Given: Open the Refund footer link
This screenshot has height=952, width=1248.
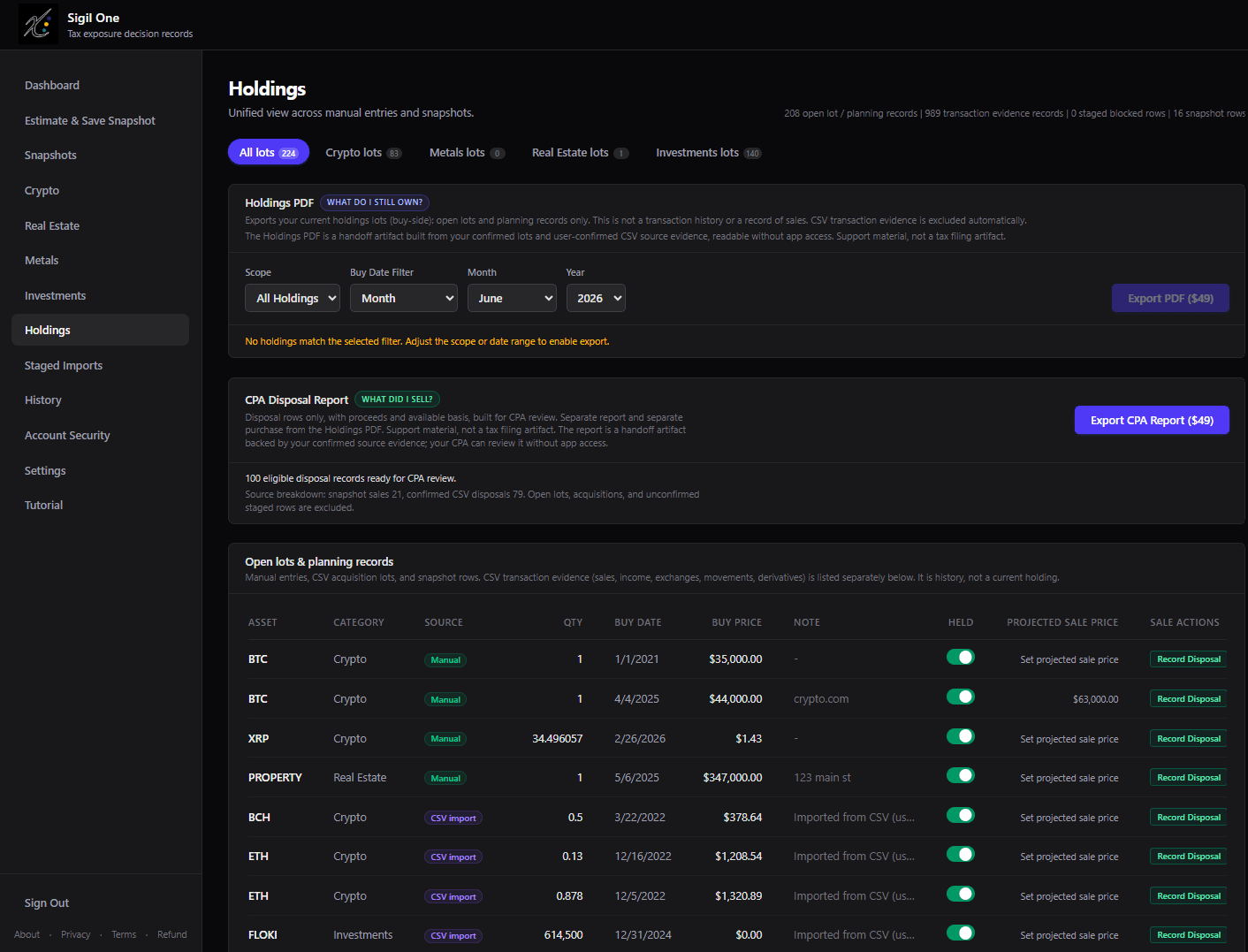Looking at the screenshot, I should (172, 934).
